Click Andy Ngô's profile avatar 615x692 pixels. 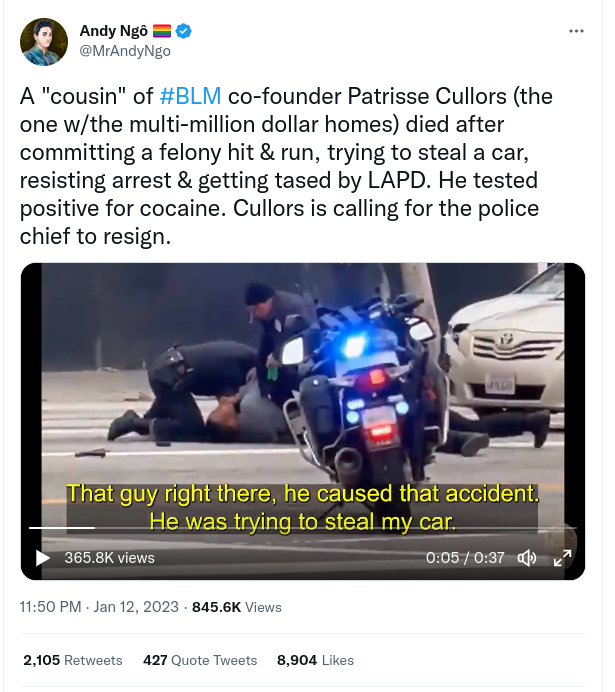coord(45,41)
